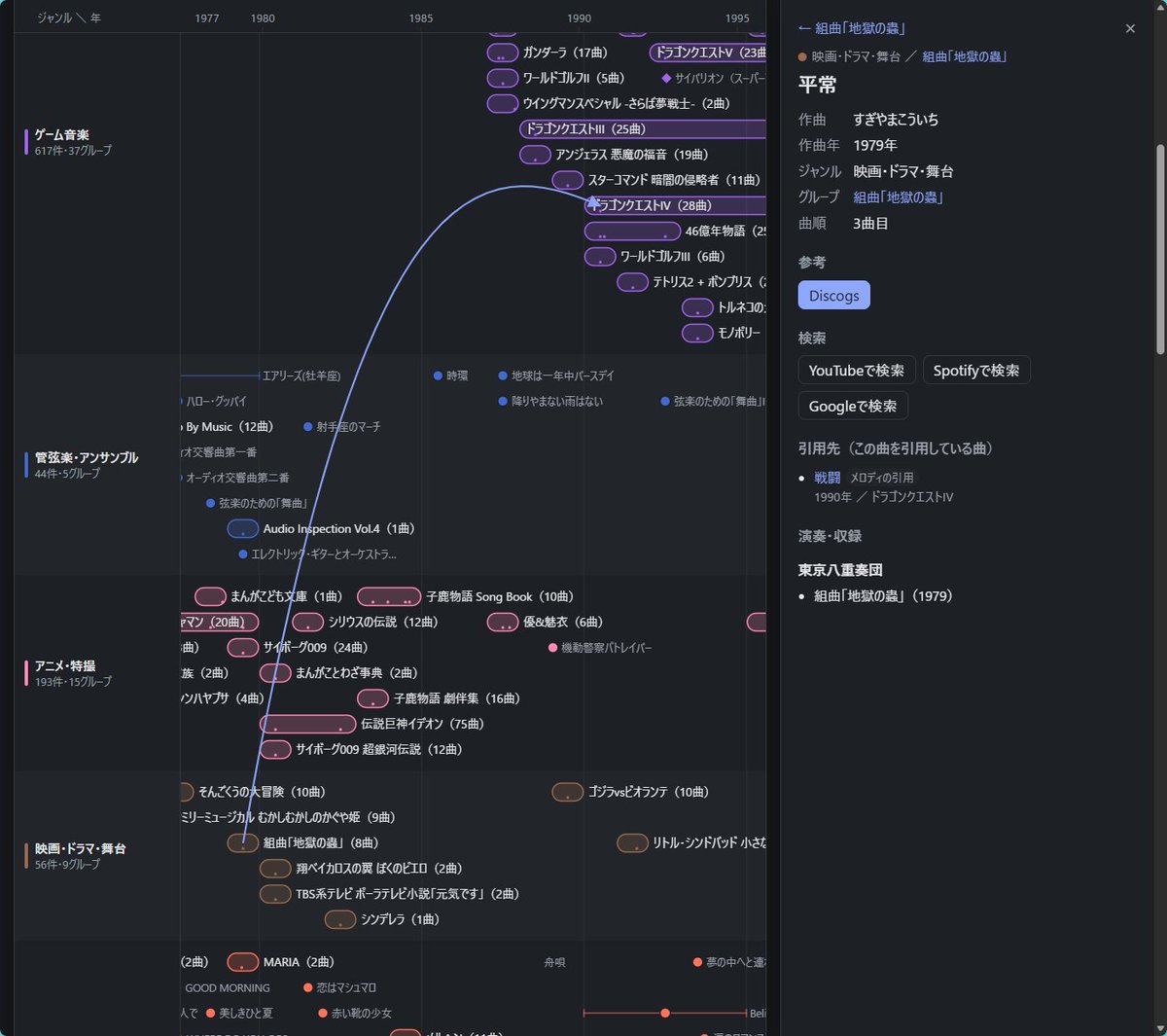Image resolution: width=1167 pixels, height=1036 pixels.
Task: Click the モノポリー group pill
Action: (697, 334)
